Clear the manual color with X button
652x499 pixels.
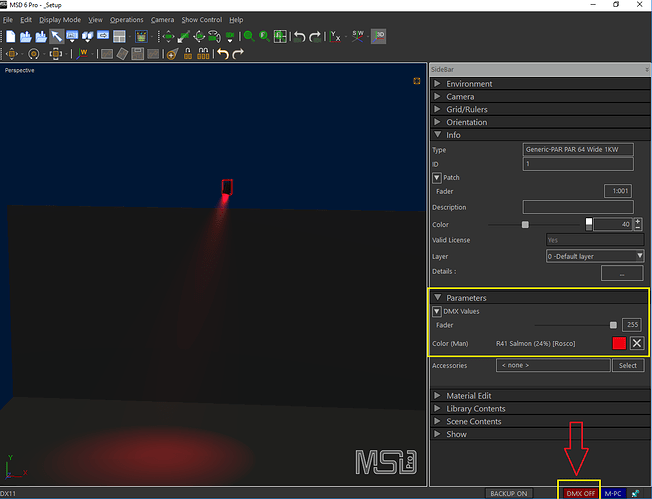pos(637,343)
